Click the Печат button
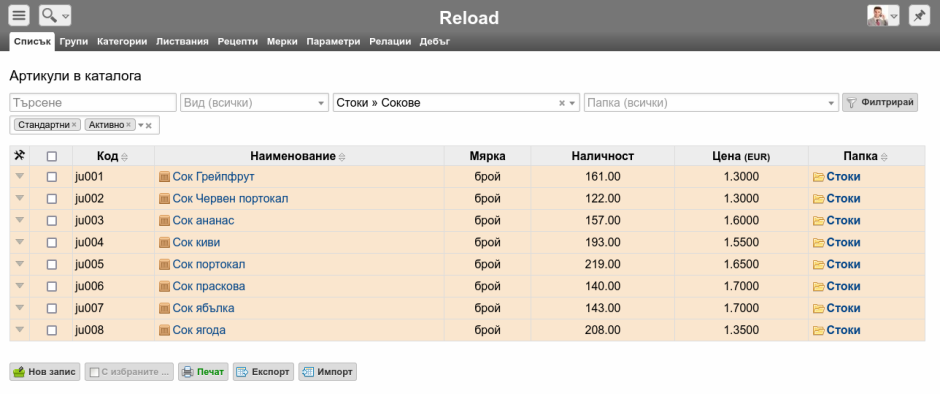 tap(203, 372)
